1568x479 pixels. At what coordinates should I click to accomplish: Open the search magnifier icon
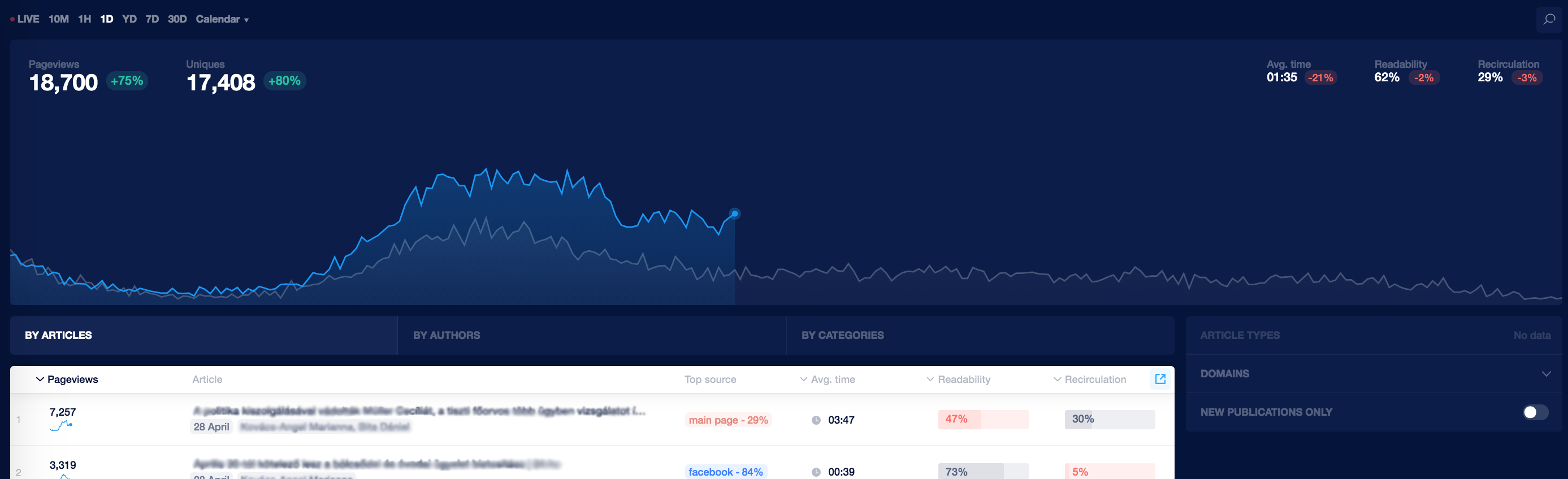click(x=1549, y=19)
